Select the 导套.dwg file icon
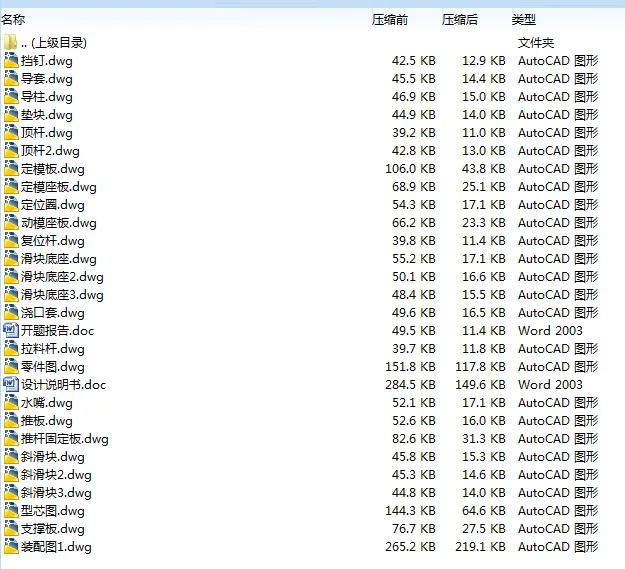 click(x=11, y=78)
